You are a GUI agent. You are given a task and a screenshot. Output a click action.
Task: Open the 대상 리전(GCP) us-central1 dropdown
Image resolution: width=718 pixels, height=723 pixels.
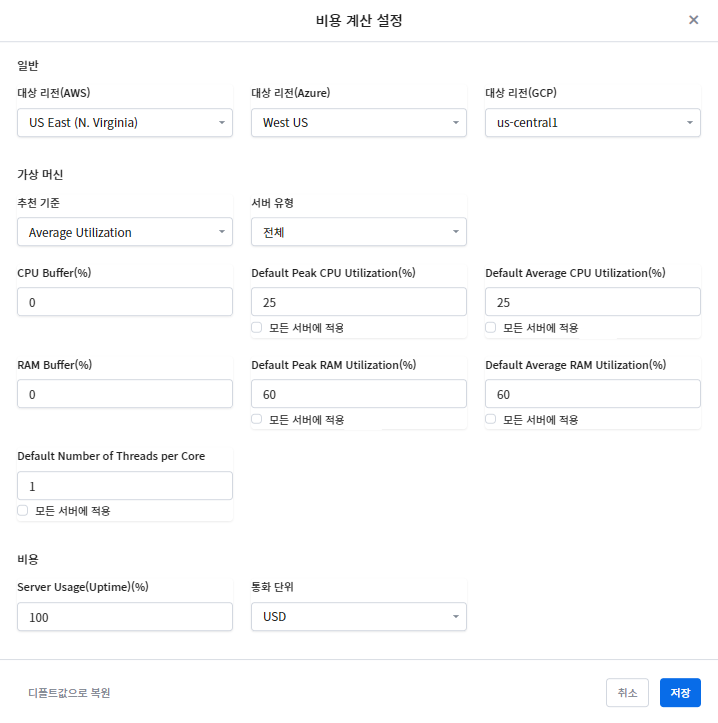click(x=592, y=123)
